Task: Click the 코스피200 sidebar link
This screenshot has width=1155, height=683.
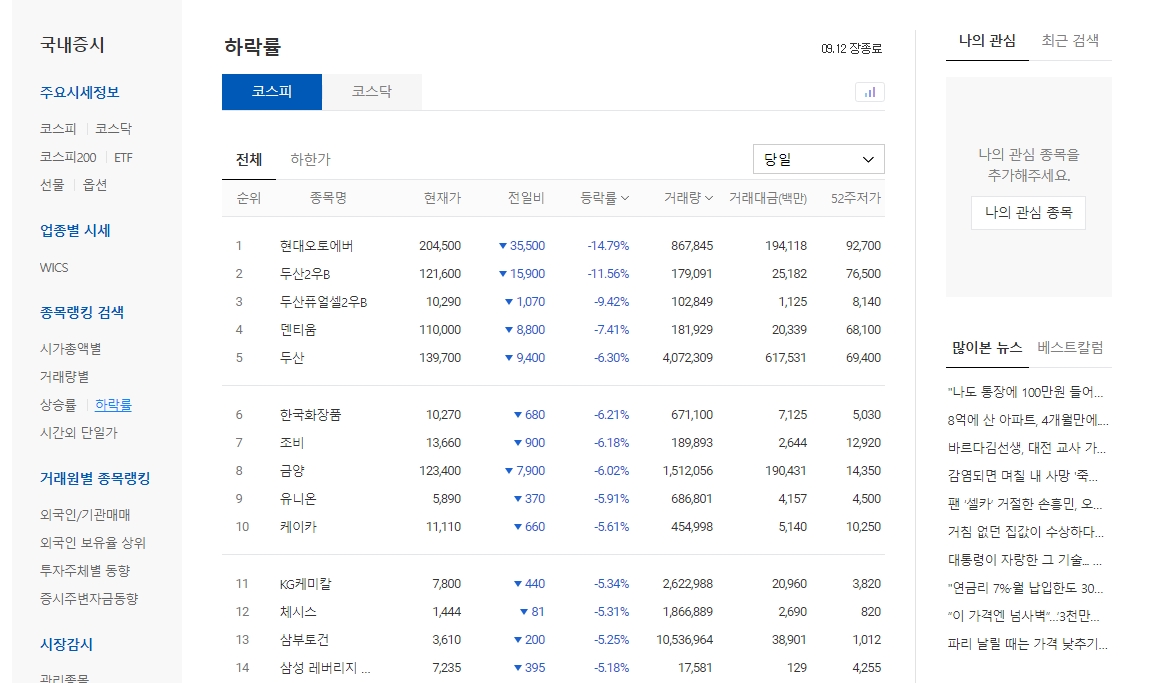Action: point(65,157)
